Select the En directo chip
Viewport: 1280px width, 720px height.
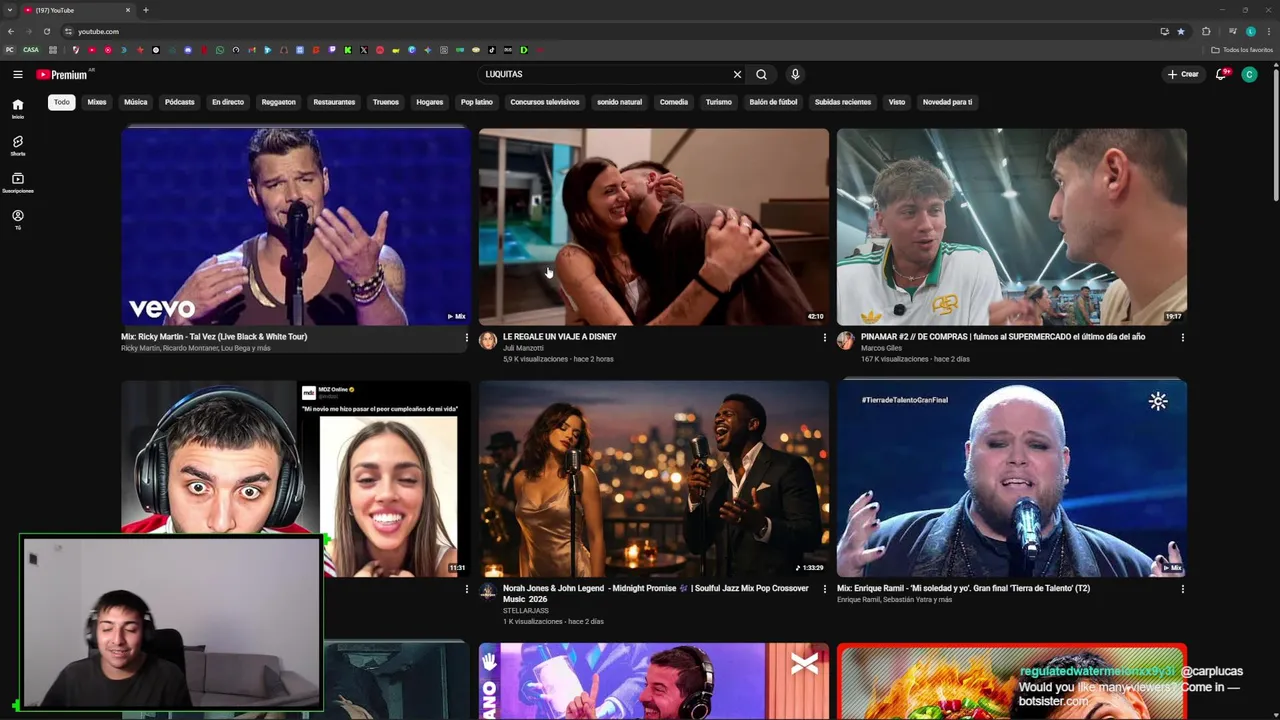point(228,102)
